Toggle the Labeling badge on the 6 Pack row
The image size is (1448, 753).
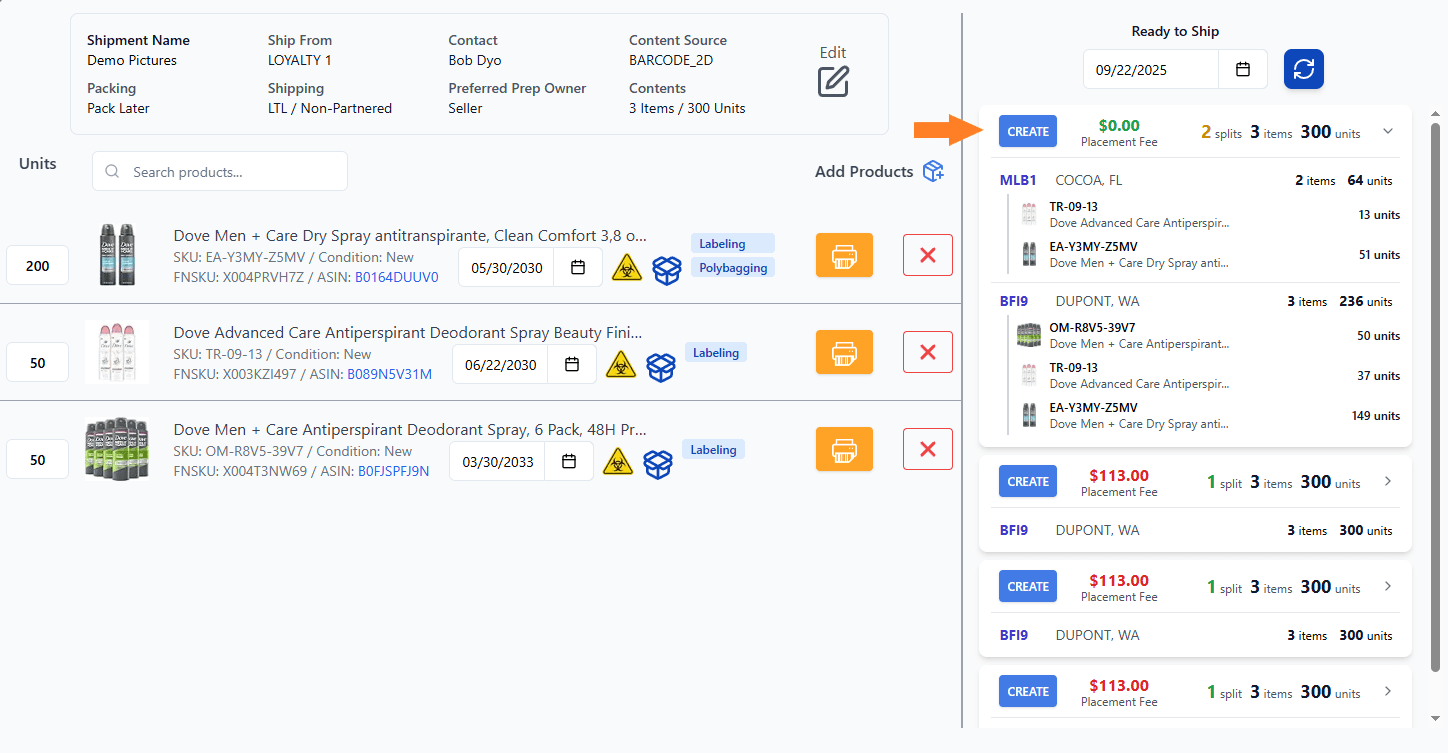tap(713, 449)
